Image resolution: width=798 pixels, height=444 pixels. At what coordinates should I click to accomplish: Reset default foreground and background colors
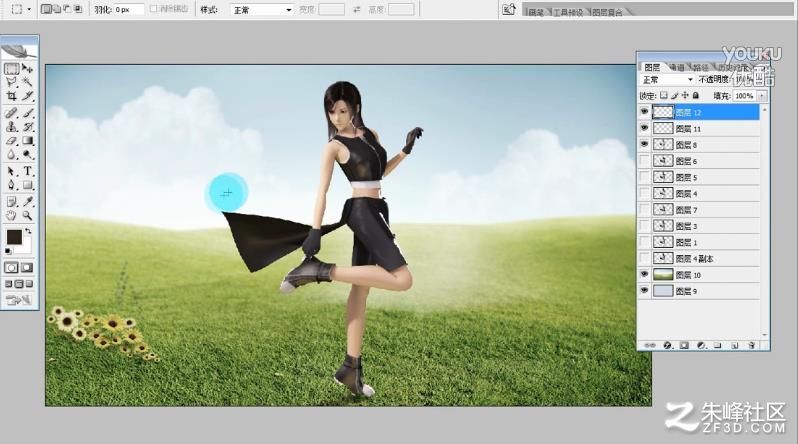tap(8, 251)
